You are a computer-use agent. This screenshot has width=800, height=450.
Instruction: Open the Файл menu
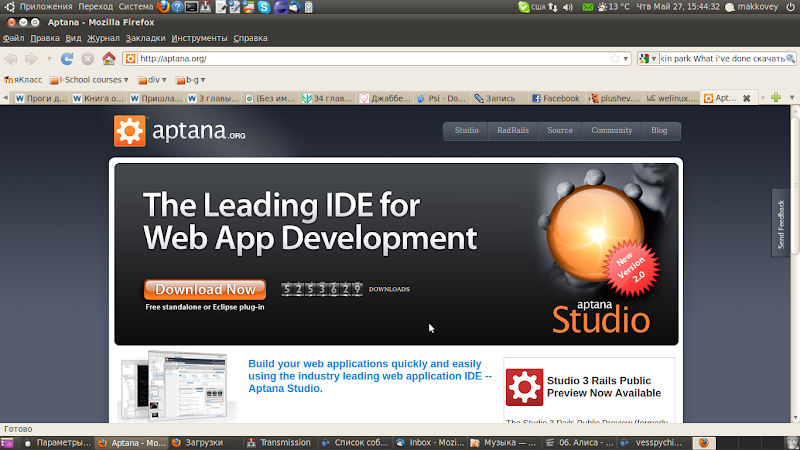click(13, 38)
